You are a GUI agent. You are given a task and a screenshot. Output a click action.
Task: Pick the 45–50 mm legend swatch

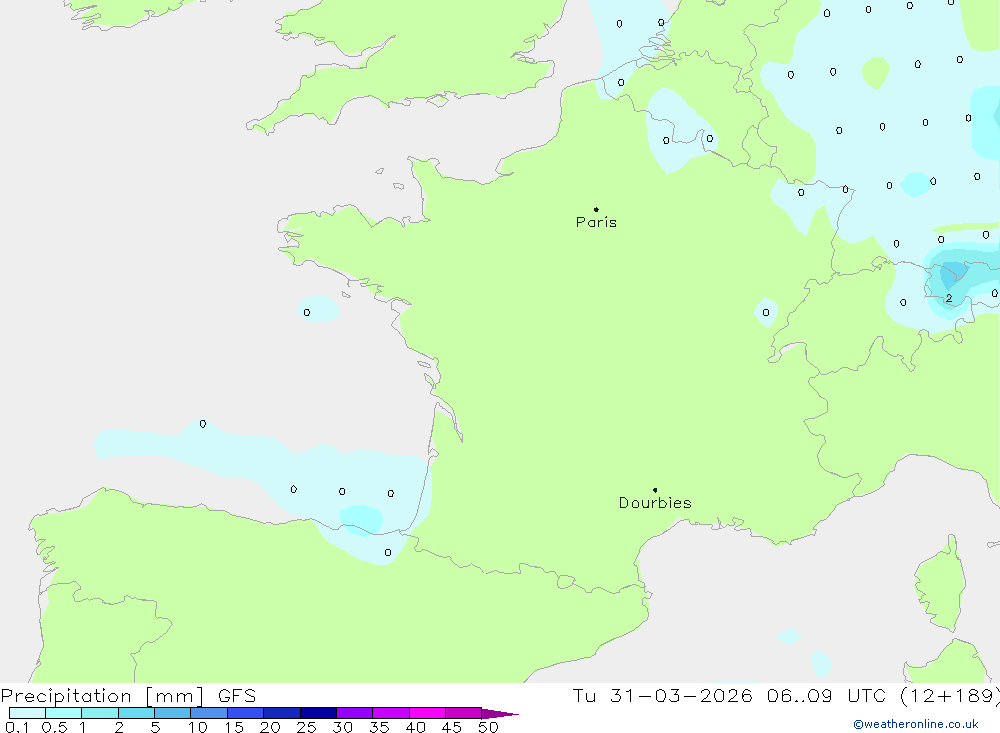point(464,713)
